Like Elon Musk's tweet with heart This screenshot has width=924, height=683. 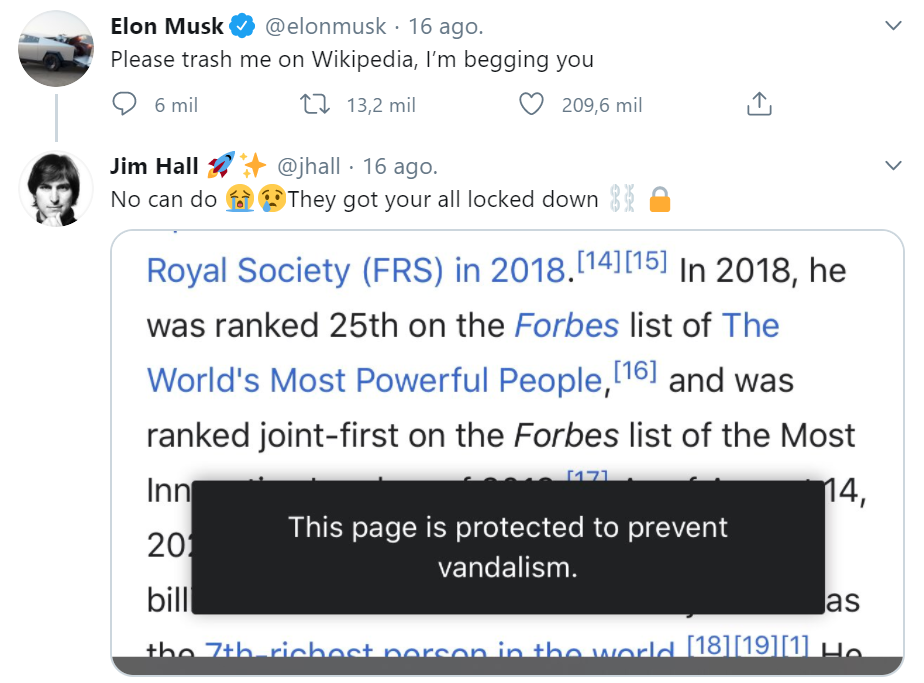533,104
